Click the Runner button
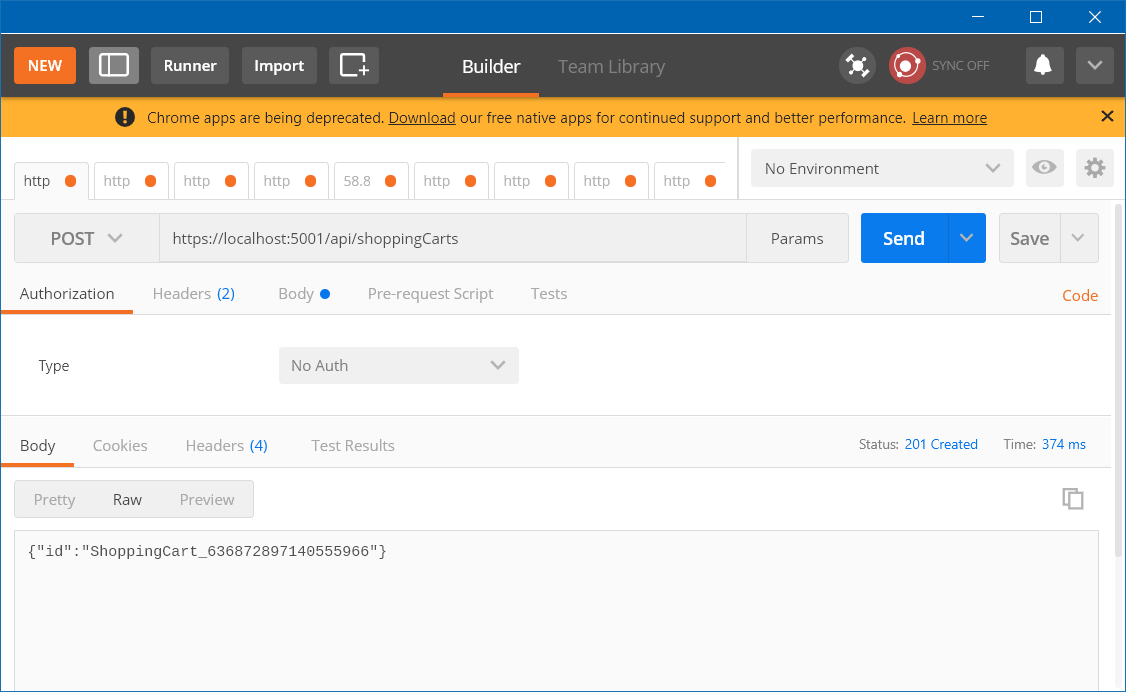Viewport: 1126px width, 692px height. coord(190,65)
